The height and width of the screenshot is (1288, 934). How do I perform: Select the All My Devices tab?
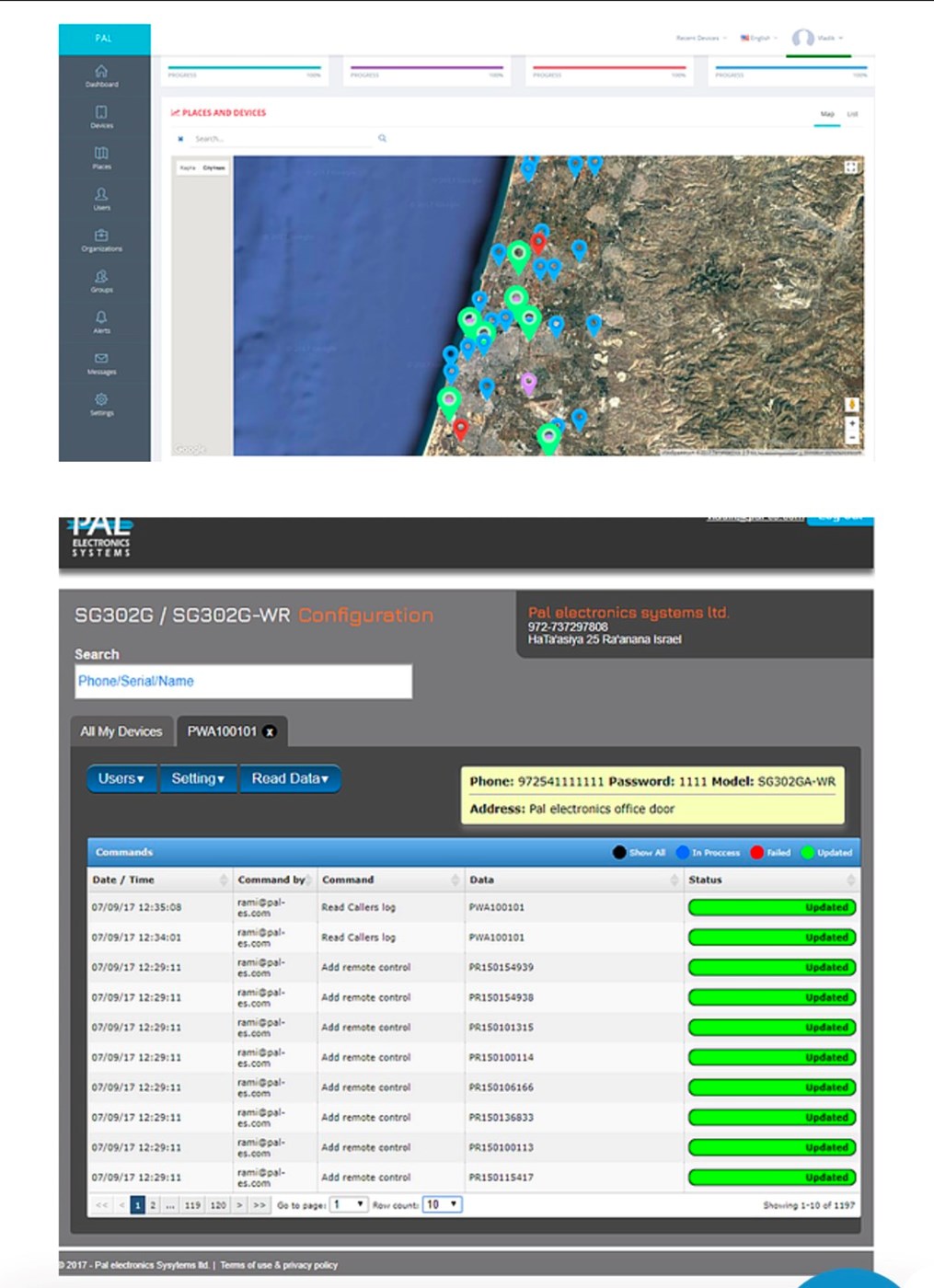[121, 731]
